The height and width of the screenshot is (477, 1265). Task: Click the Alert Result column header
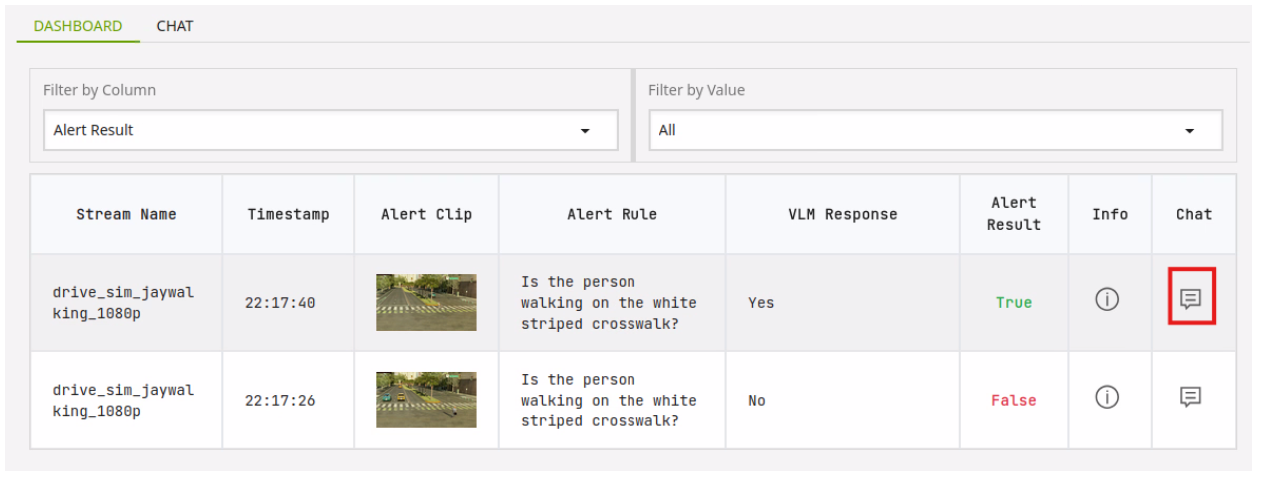click(x=1013, y=214)
